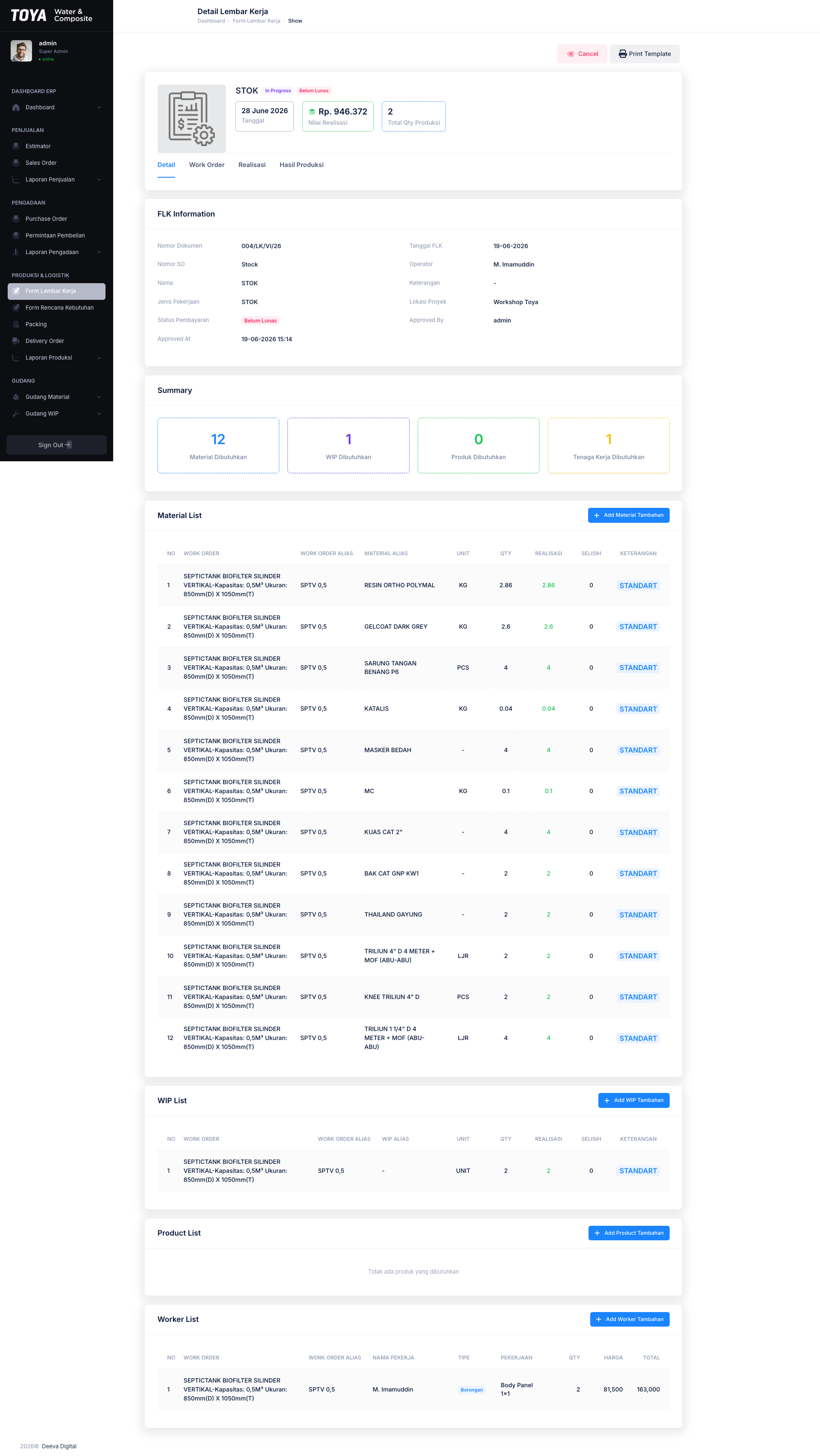Screen dimensions: 820x1456
Task: Switch to the Realisasi tab
Action: 252,165
